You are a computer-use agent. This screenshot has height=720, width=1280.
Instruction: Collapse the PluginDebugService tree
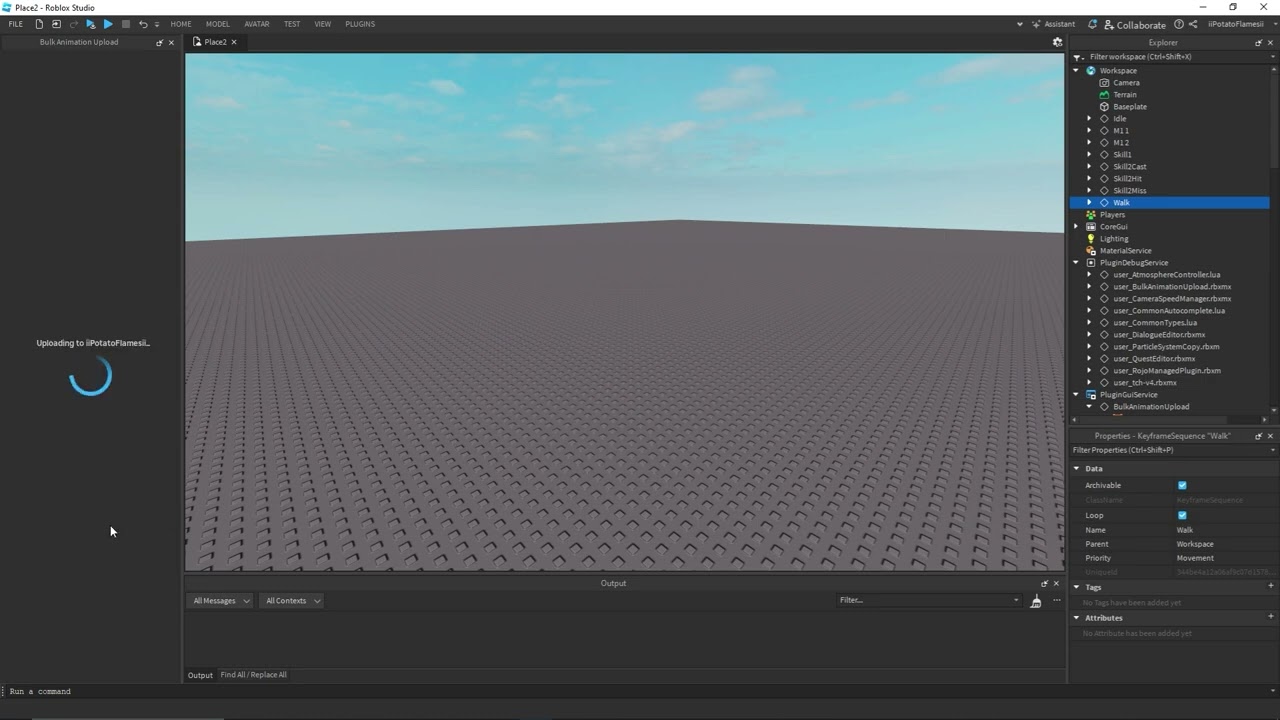pos(1077,262)
